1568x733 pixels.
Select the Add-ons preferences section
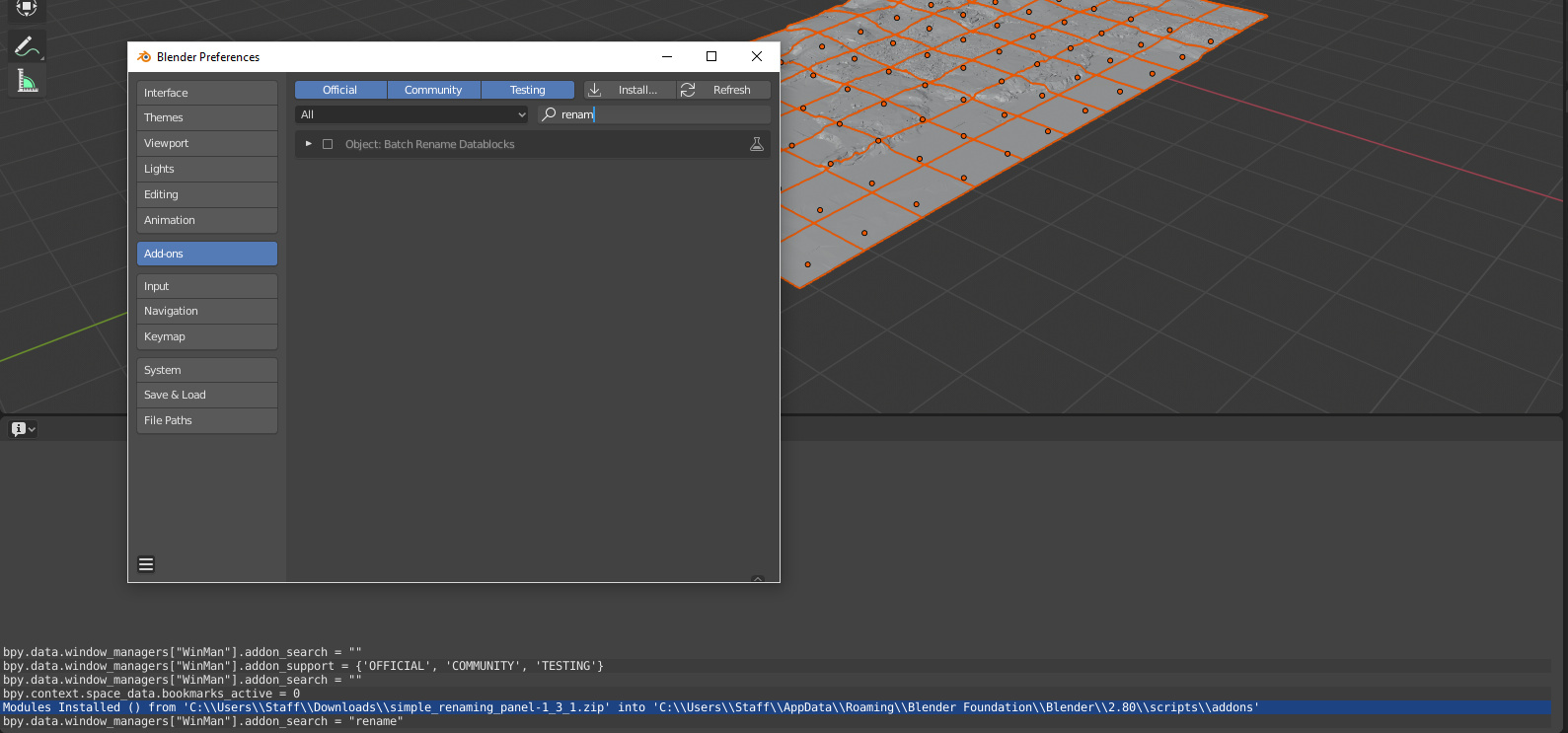[x=207, y=254]
